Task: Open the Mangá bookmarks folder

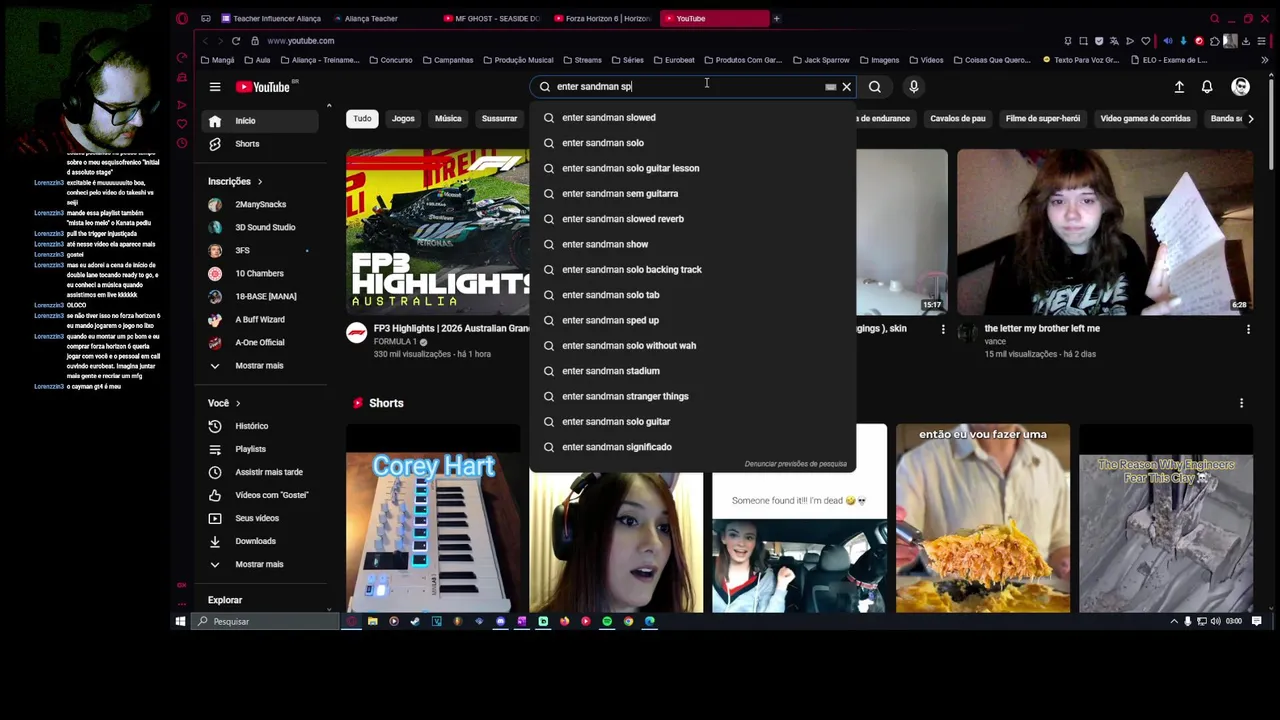Action: pyautogui.click(x=217, y=60)
